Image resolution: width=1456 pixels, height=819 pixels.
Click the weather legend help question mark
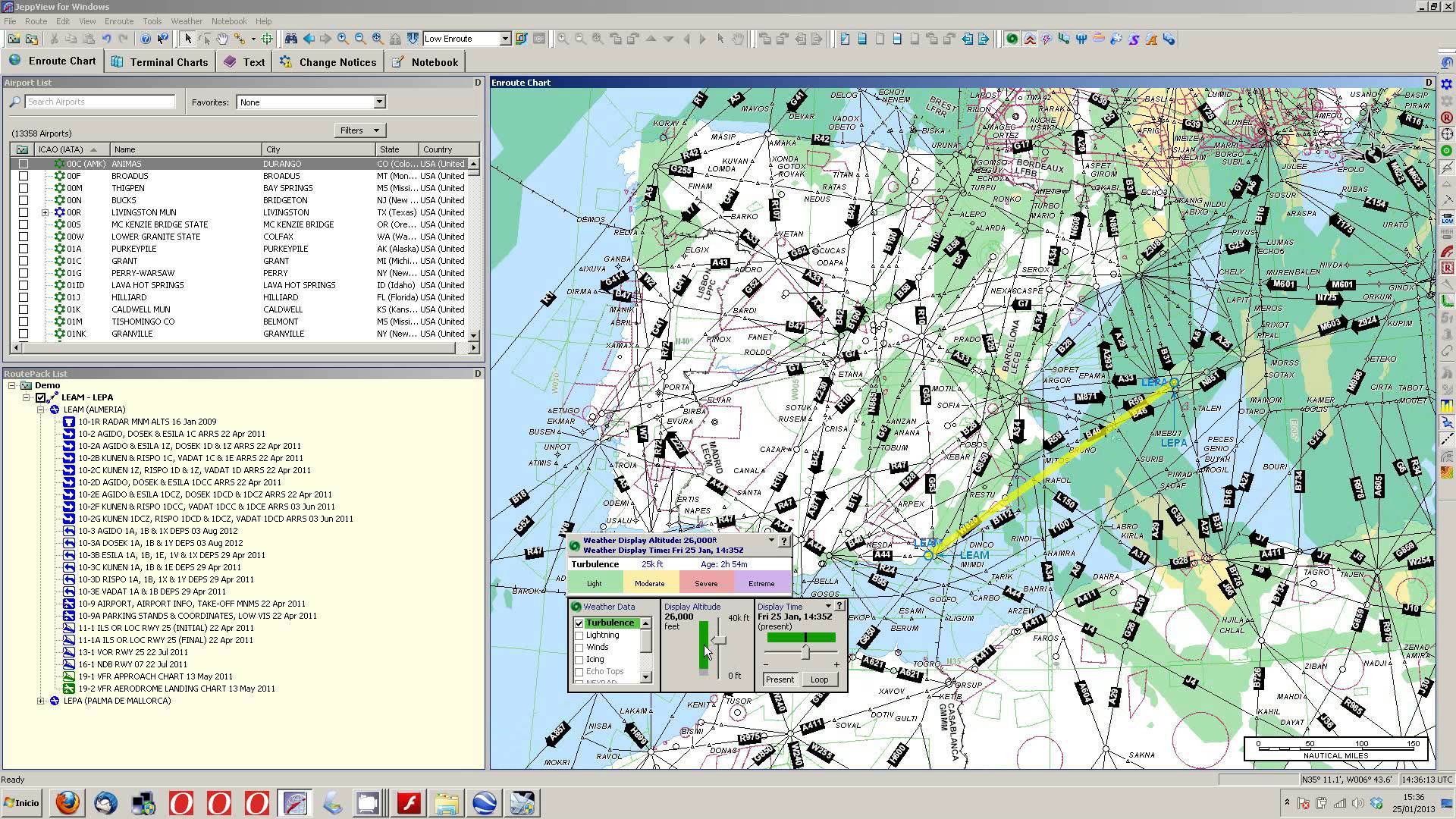point(784,541)
